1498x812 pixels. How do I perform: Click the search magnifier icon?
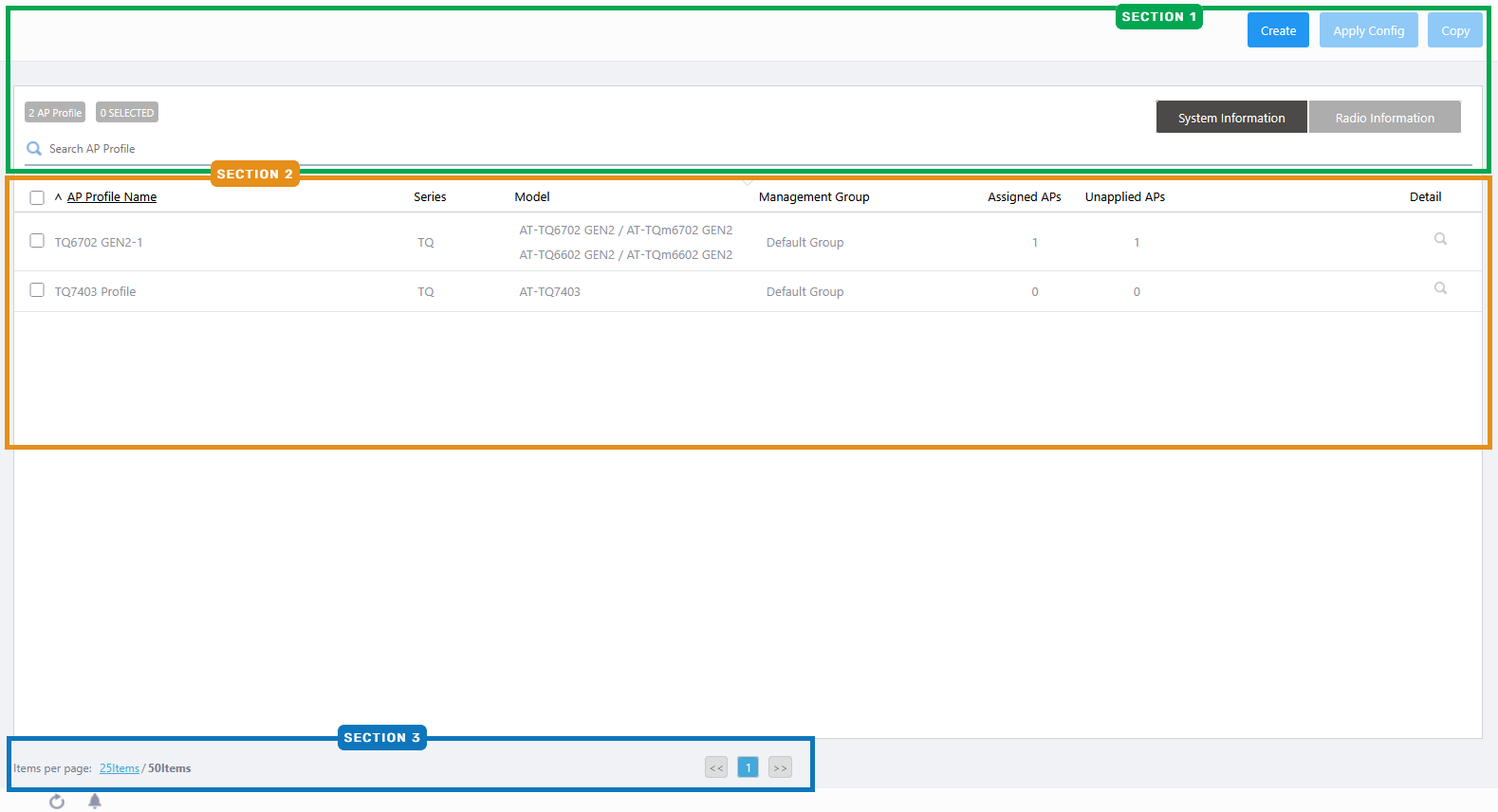(34, 149)
